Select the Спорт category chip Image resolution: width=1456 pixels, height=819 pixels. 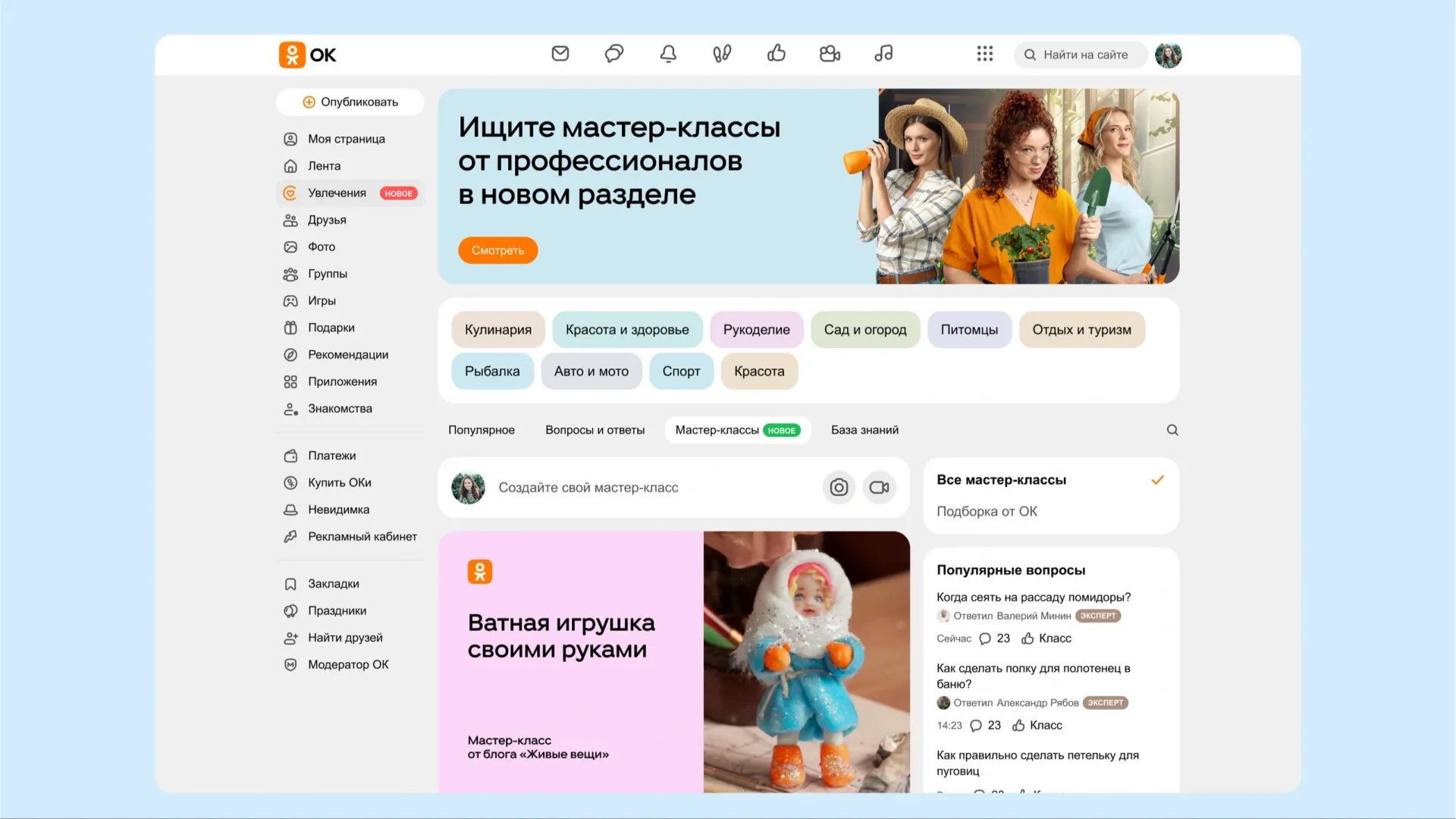681,372
